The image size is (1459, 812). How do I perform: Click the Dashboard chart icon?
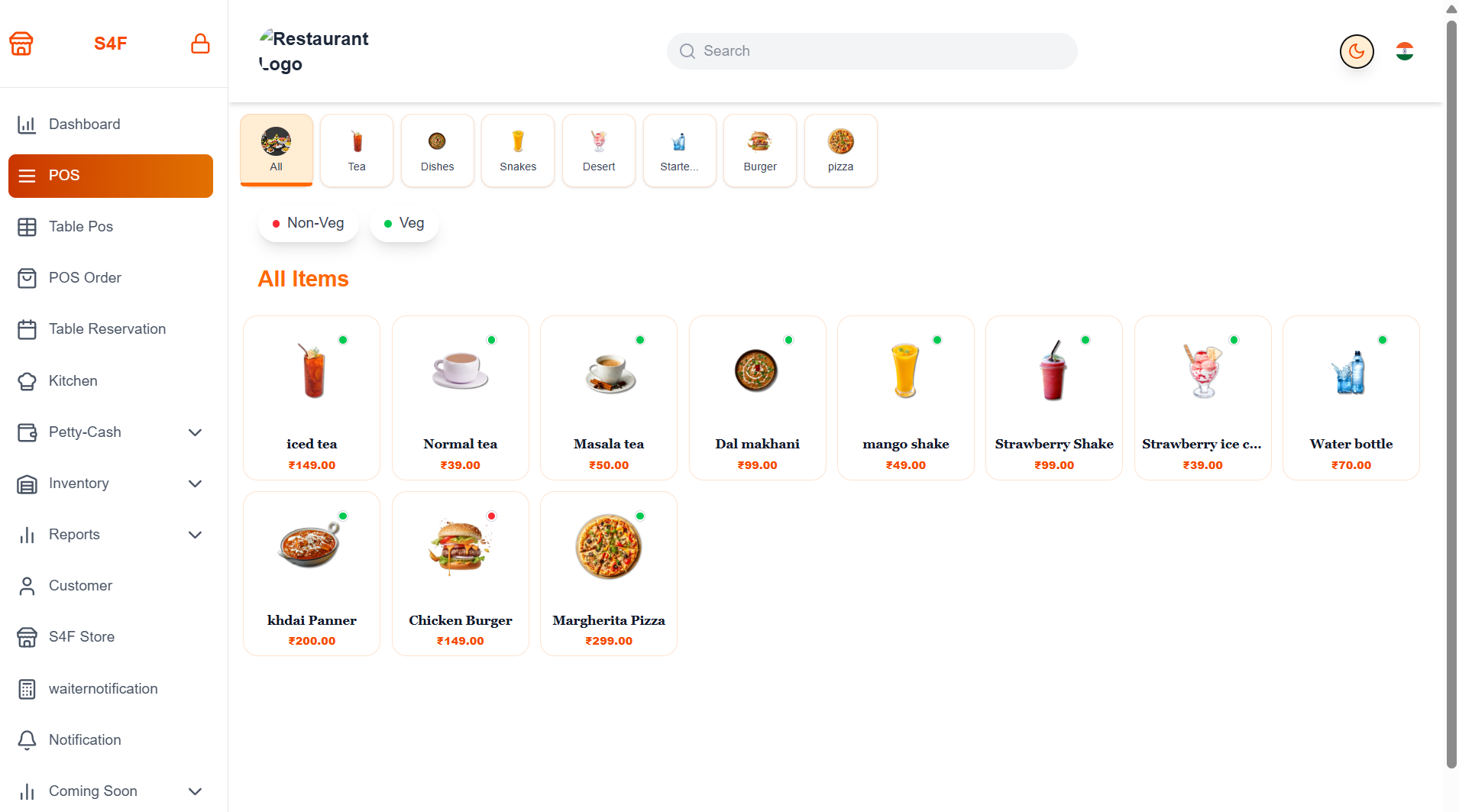pyautogui.click(x=27, y=125)
